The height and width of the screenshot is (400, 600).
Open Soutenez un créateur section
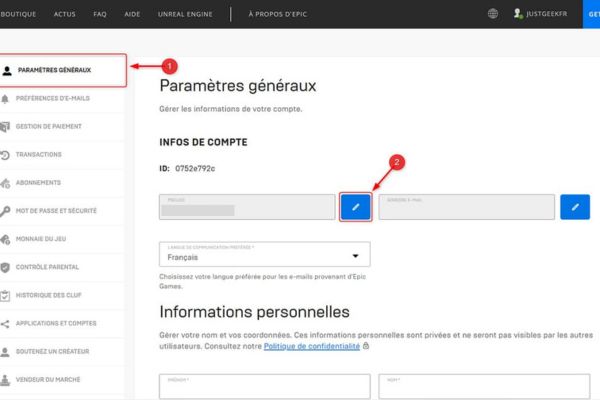coord(52,351)
